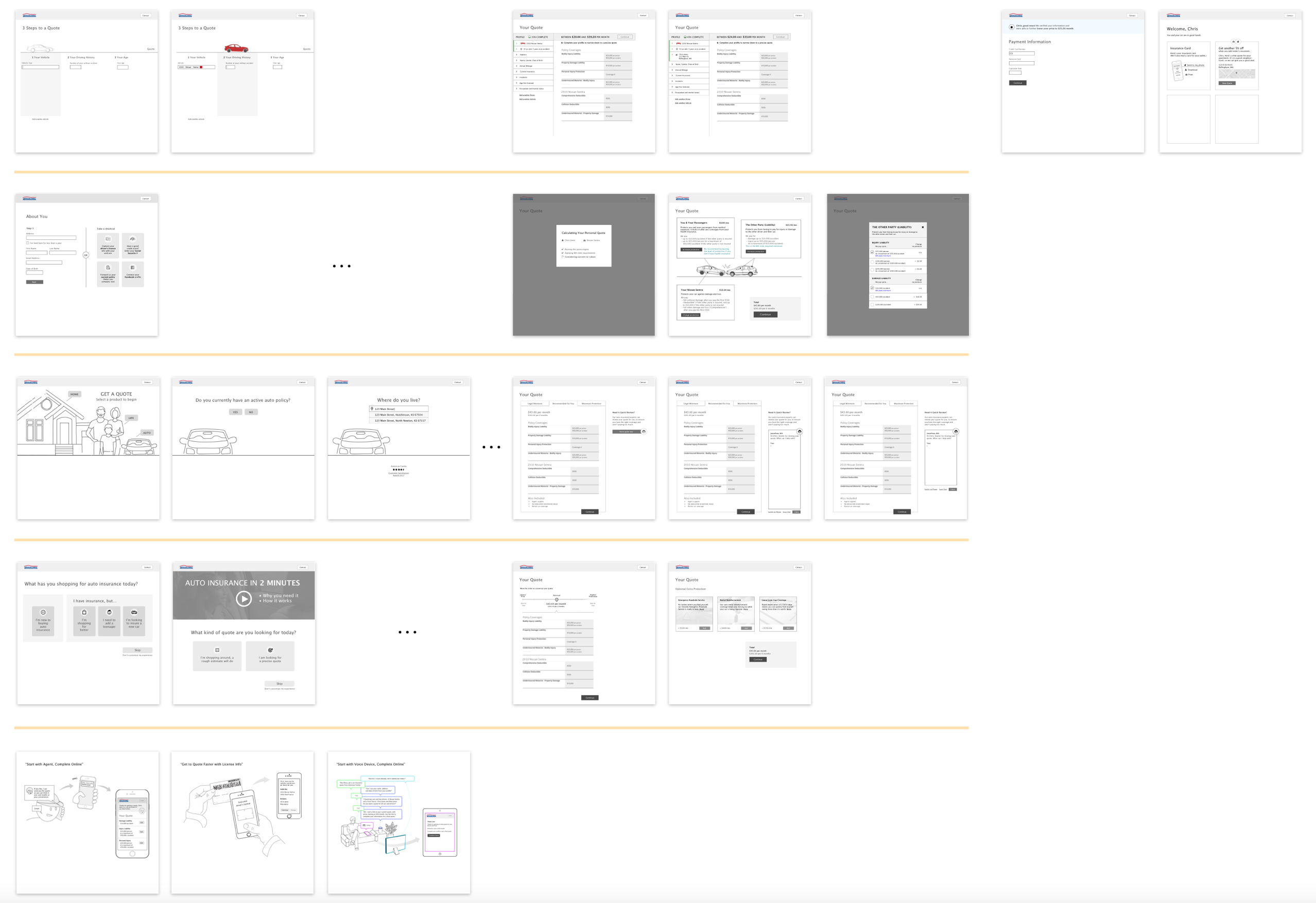The width and height of the screenshot is (1316, 903).
Task: Check 'lived here for less than a year' box
Action: [x=27, y=243]
